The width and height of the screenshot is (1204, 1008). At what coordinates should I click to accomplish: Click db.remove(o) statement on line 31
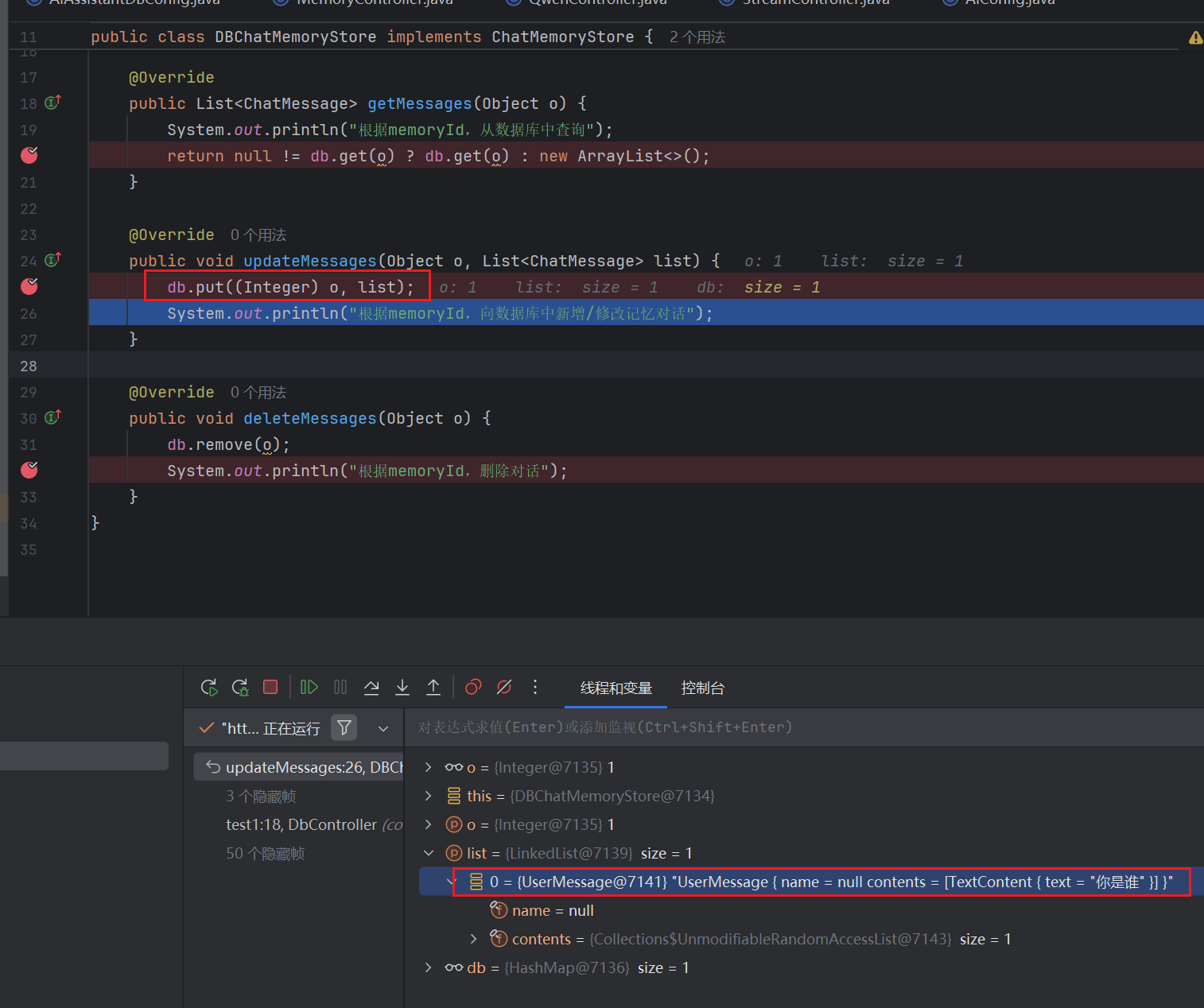228,444
